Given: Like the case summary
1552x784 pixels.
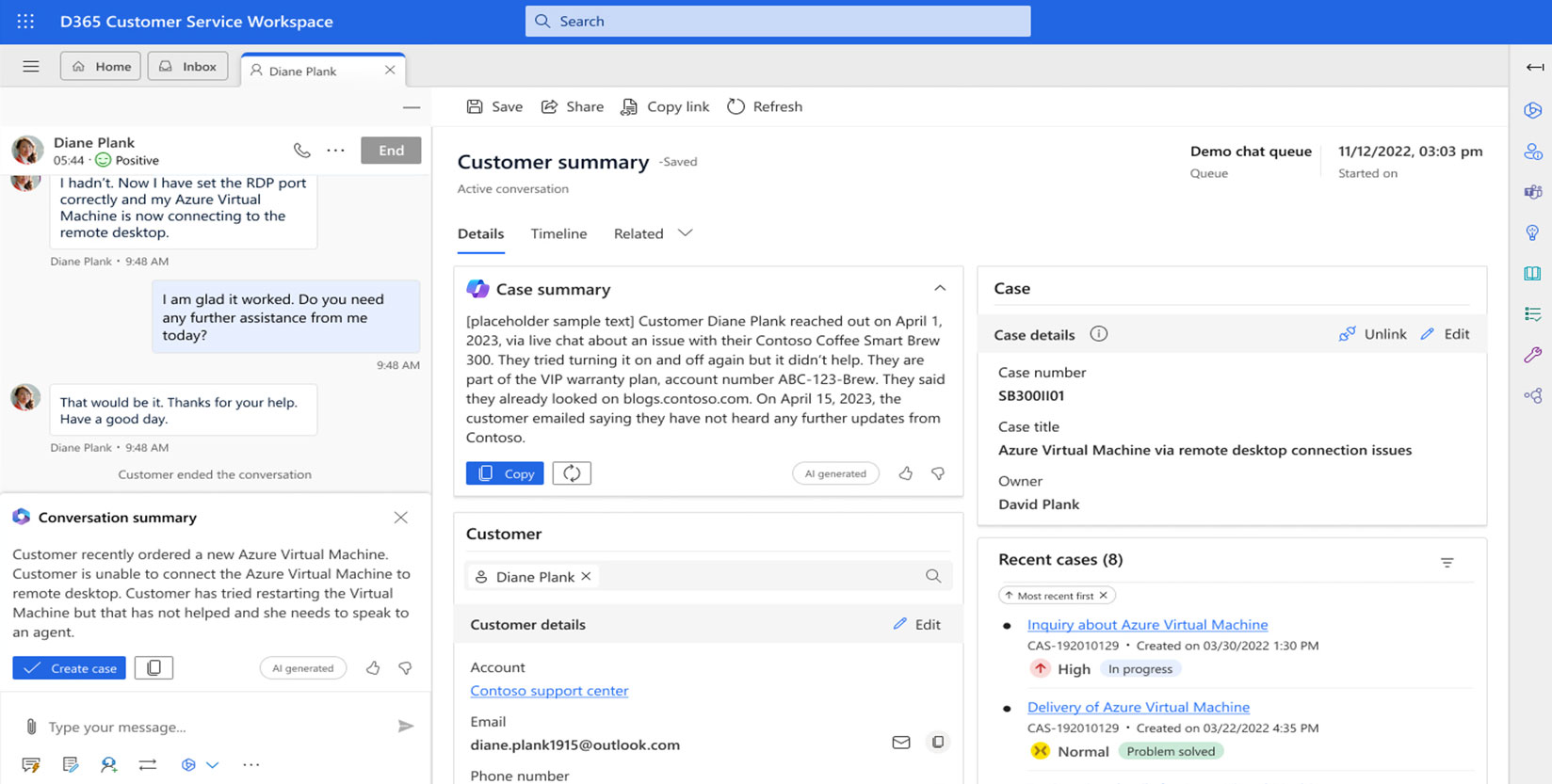Looking at the screenshot, I should tap(906, 473).
